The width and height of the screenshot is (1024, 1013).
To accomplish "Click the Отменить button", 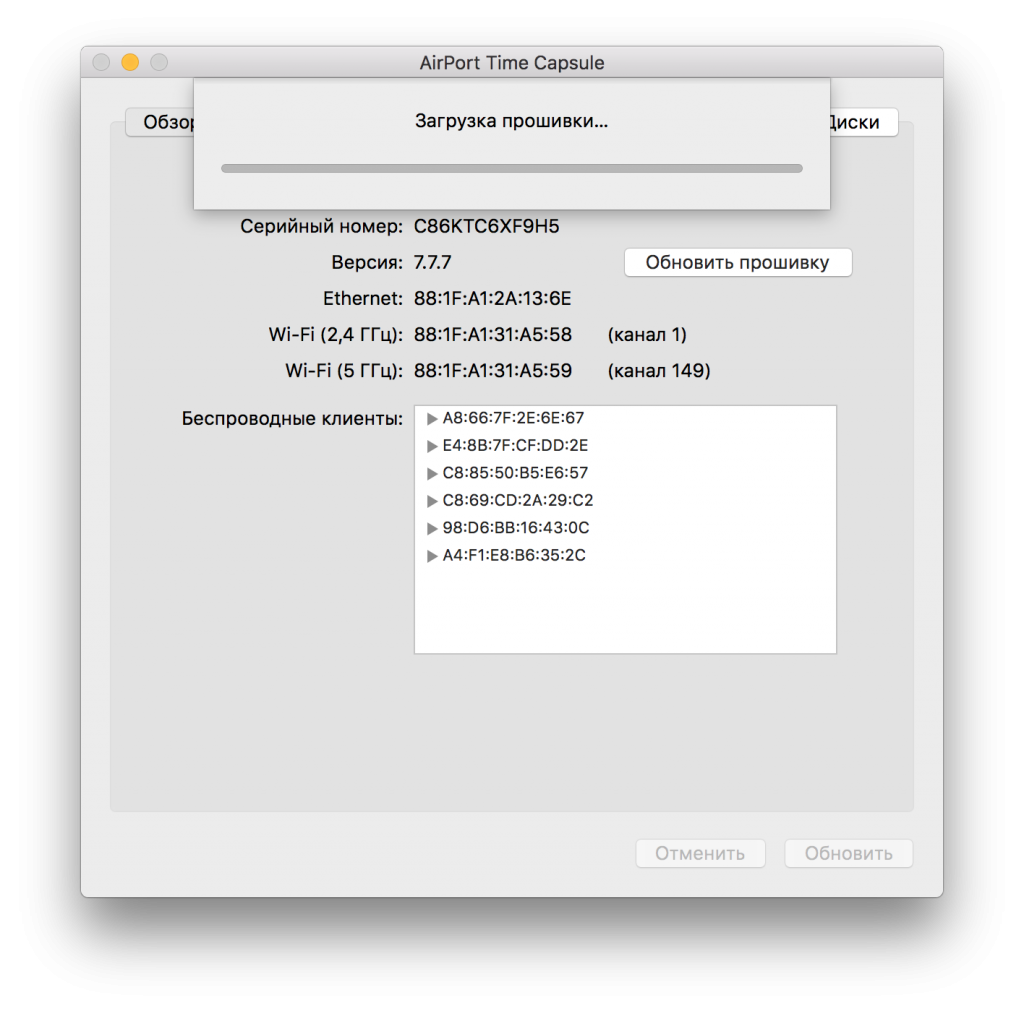I will point(700,854).
